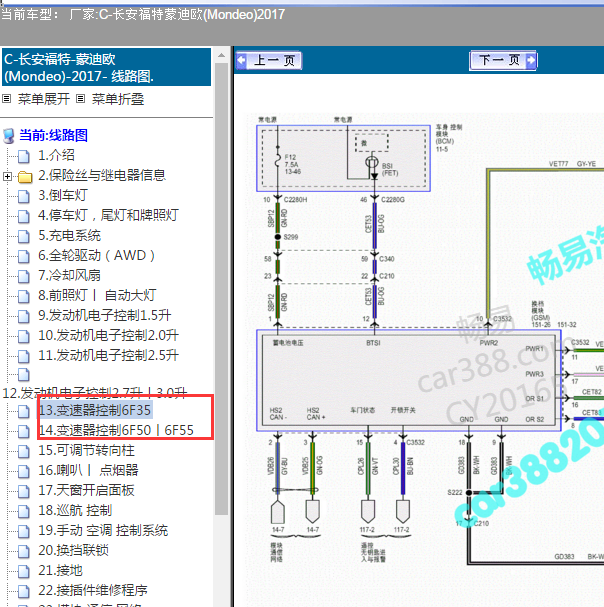Click page icon beside 18.巡航 控制
This screenshot has width=604, height=607.
(x=24, y=512)
